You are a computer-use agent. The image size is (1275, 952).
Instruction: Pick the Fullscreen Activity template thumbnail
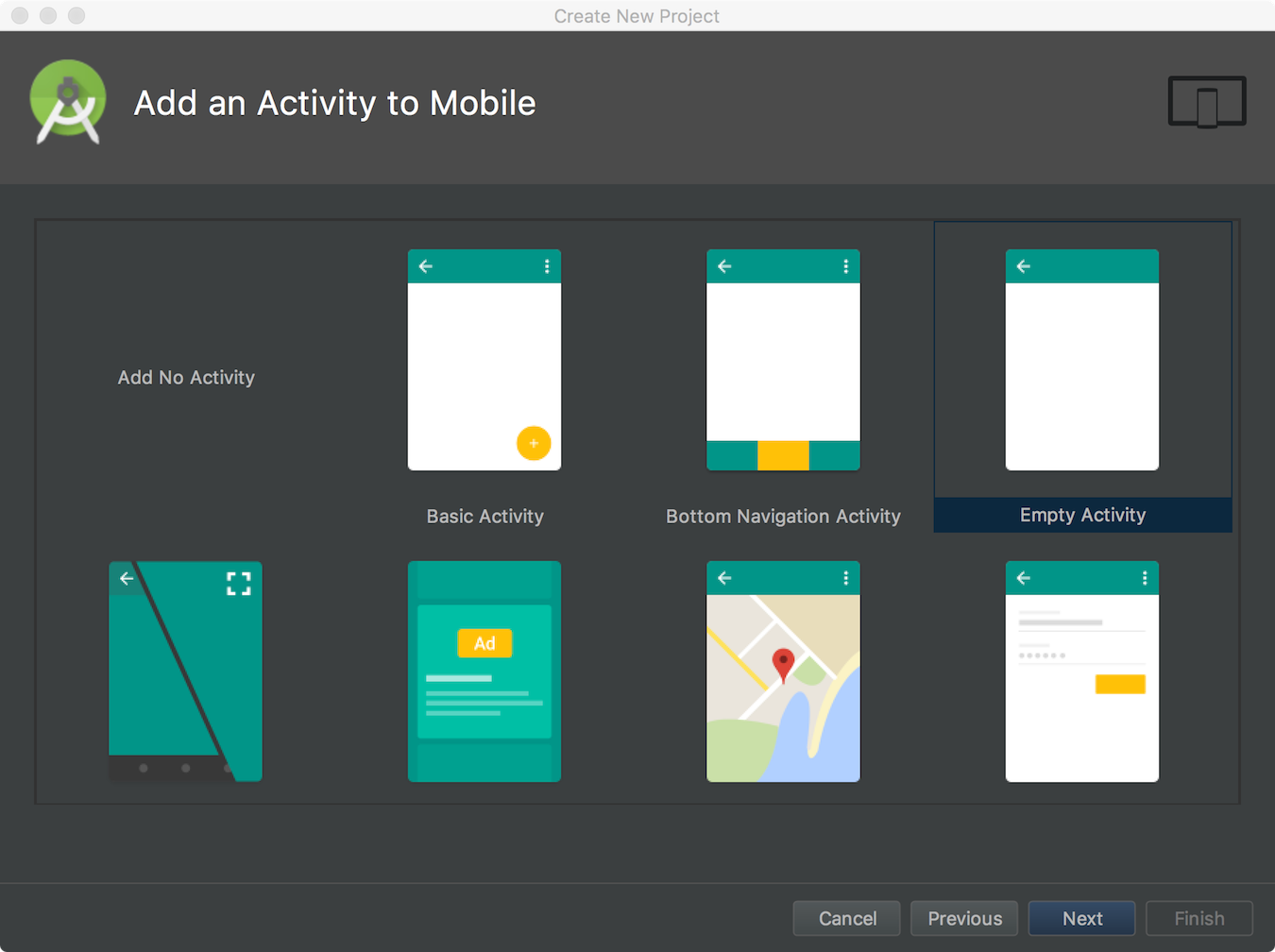[185, 671]
